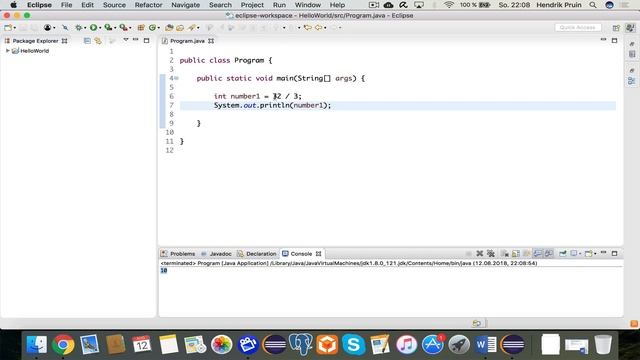Click the Open Type toolbar icon
Screen dimensions: 640x360
pos(169,28)
